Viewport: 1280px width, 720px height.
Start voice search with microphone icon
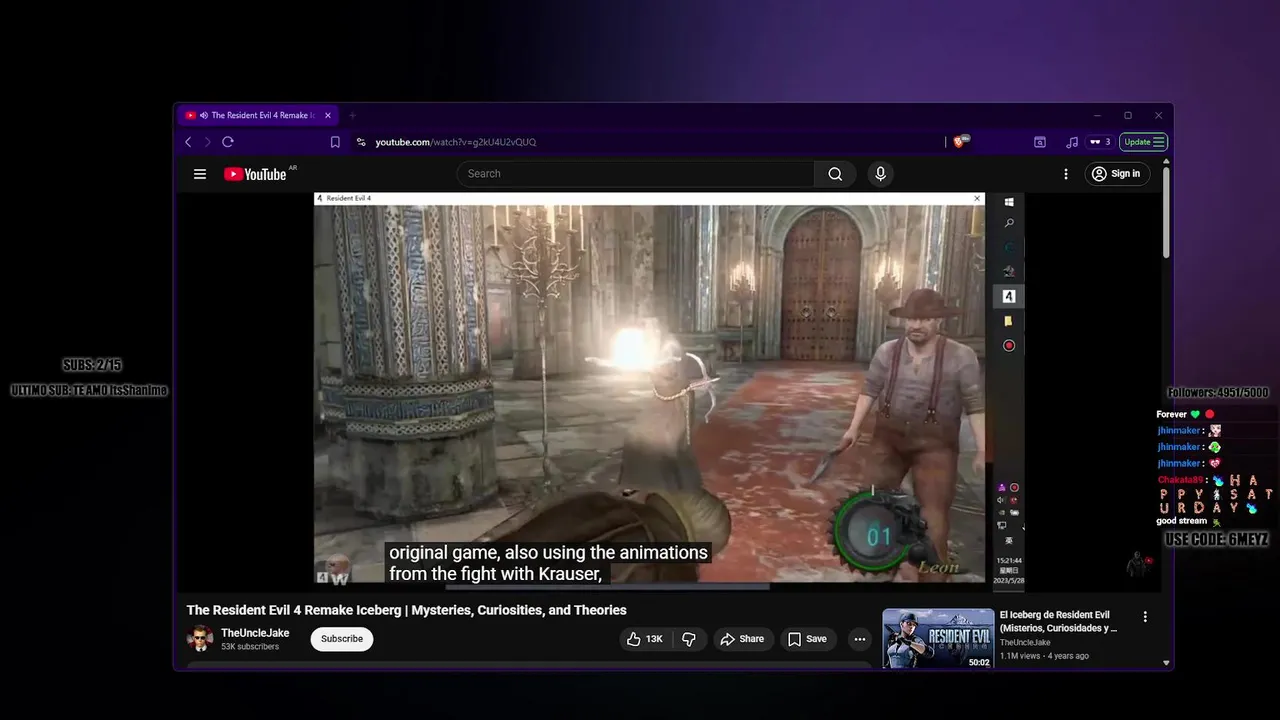point(880,174)
